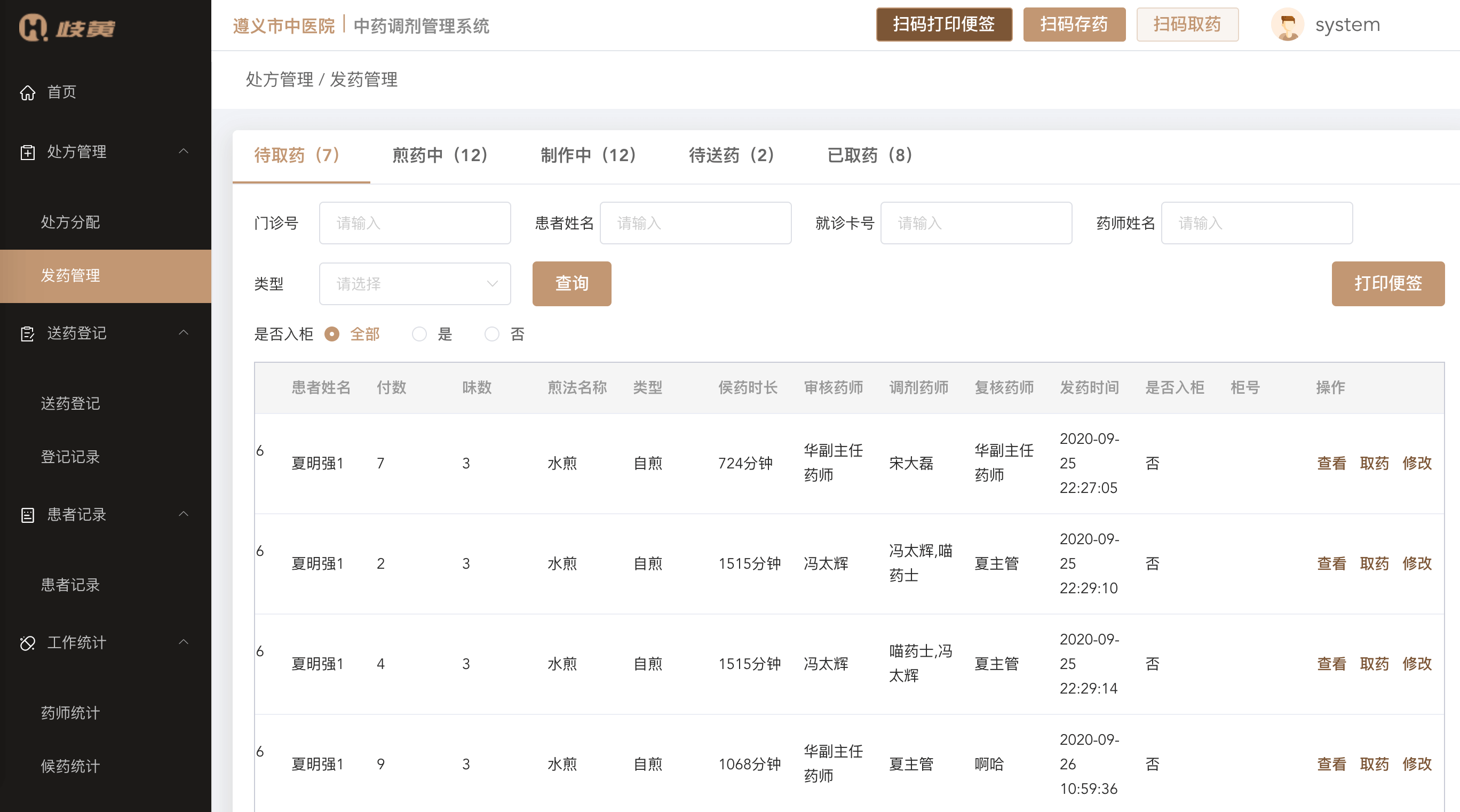This screenshot has height=812, width=1460.
Task: Open the 已取药（8）tab
Action: (869, 155)
